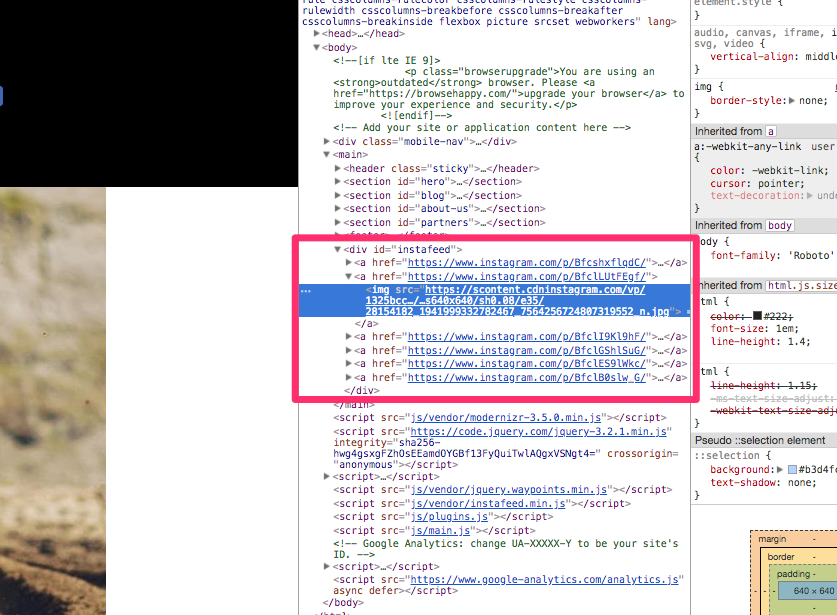This screenshot has width=837, height=615.
Task: Select the html.js inherited-from tag
Action: (x=801, y=286)
